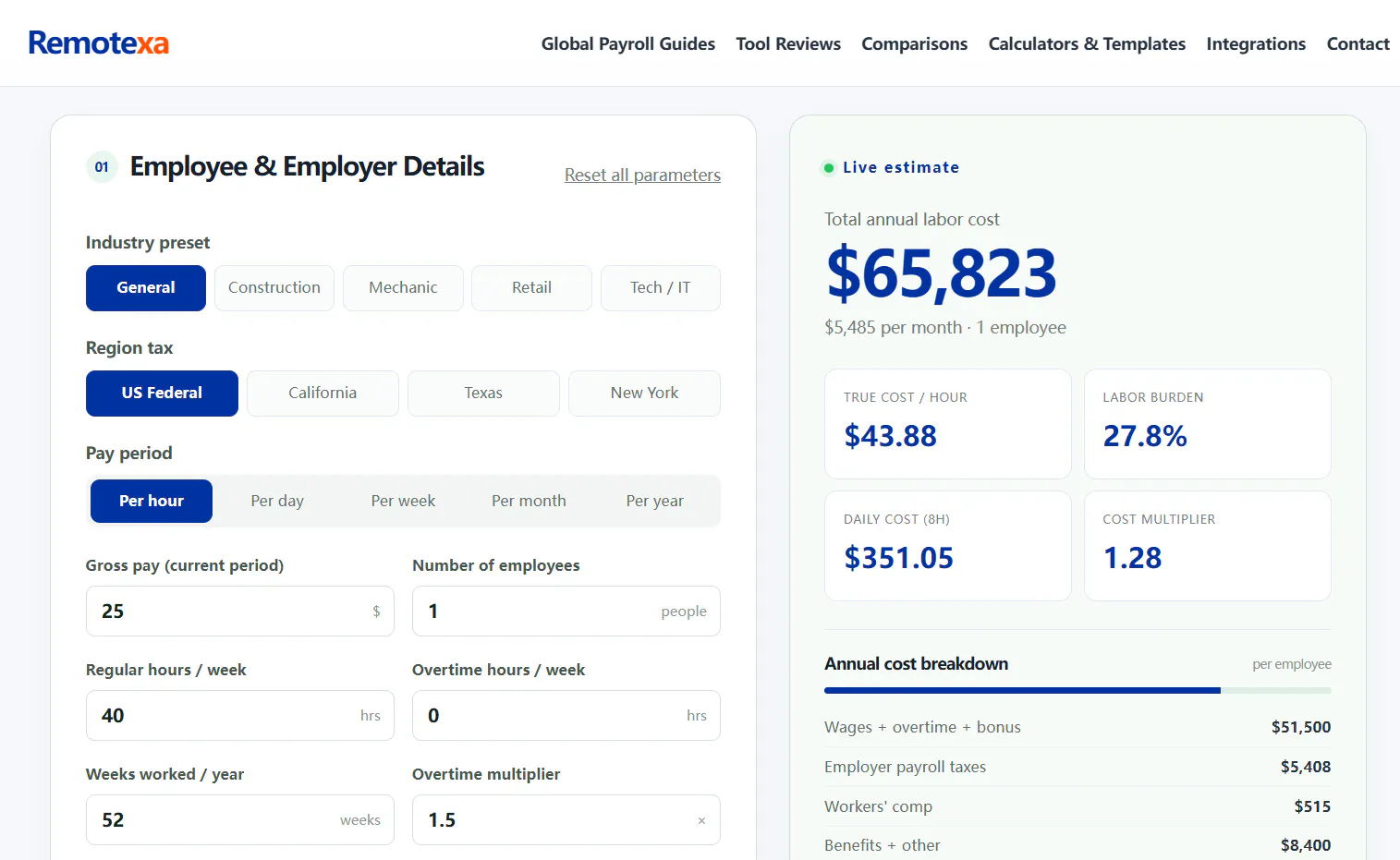Click the annual cost breakdown progress bar
Image resolution: width=1400 pixels, height=860 pixels.
tap(1077, 690)
